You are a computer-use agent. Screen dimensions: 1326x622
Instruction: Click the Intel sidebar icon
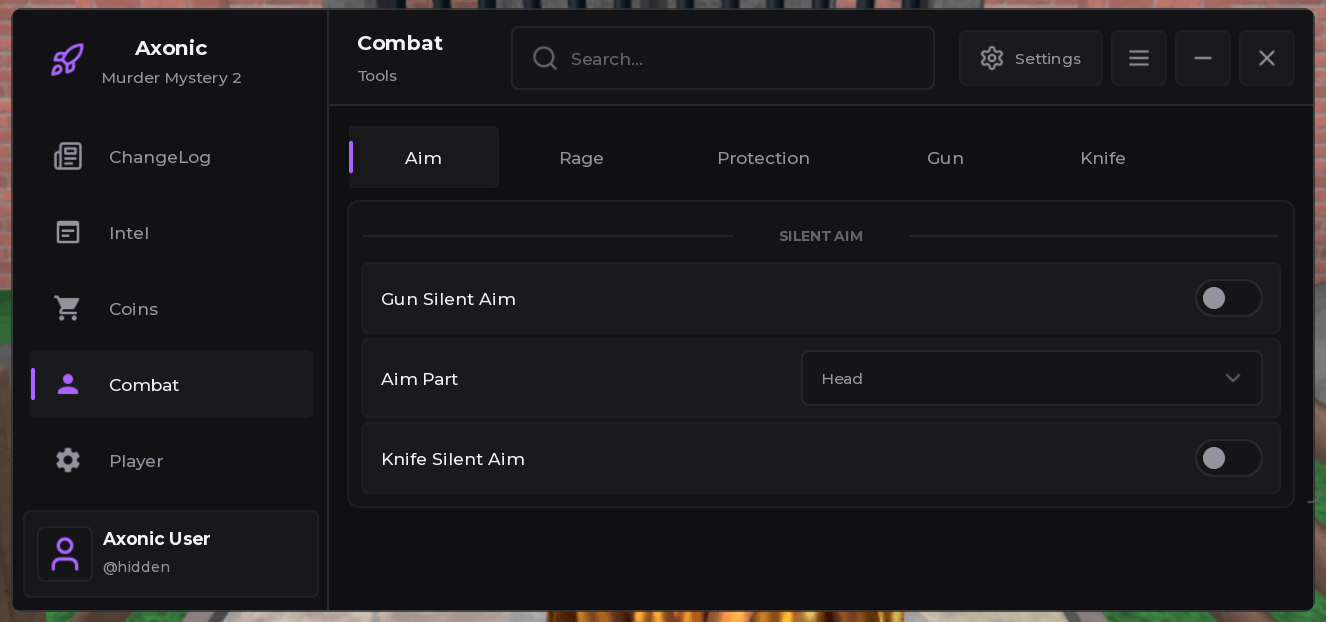point(68,232)
